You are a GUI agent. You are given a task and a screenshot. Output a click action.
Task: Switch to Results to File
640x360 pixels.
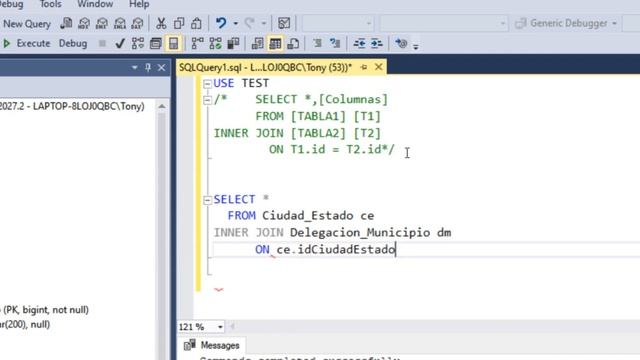coord(293,43)
